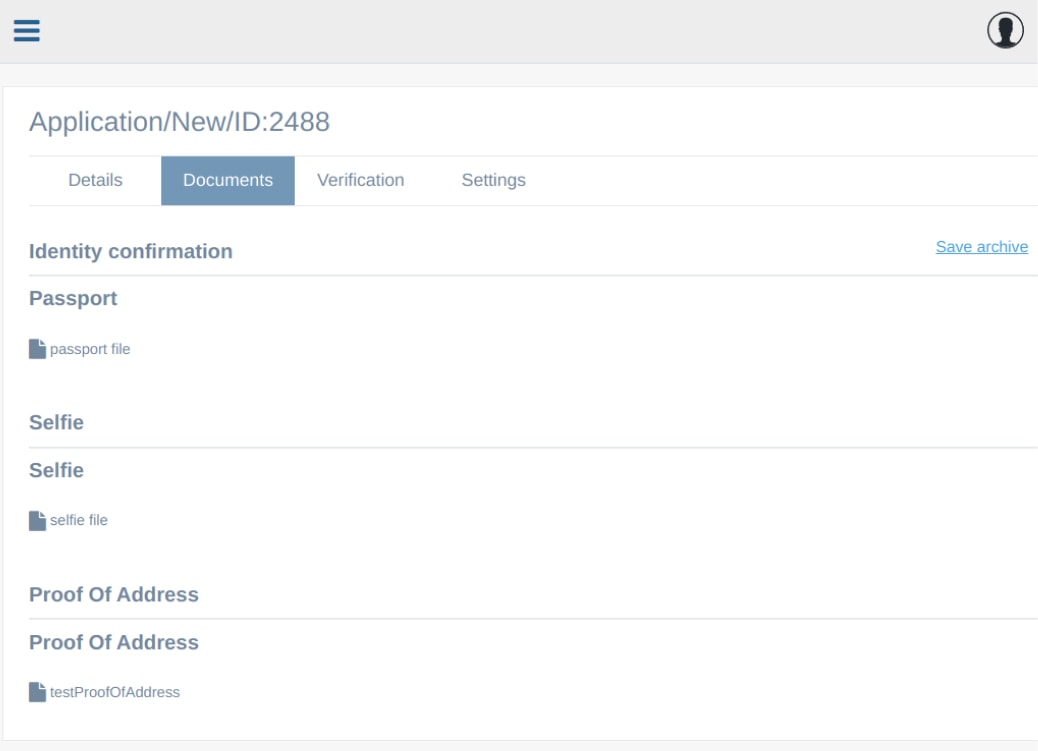Screen dimensions: 1038x751
Task: Select the Documents tab
Action: click(x=228, y=181)
